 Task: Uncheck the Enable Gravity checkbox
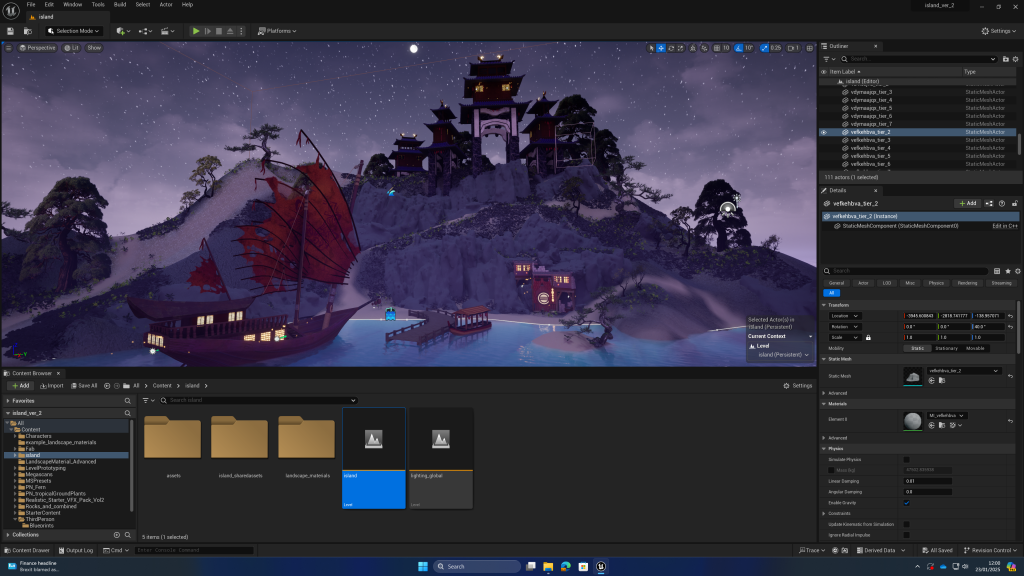[907, 502]
